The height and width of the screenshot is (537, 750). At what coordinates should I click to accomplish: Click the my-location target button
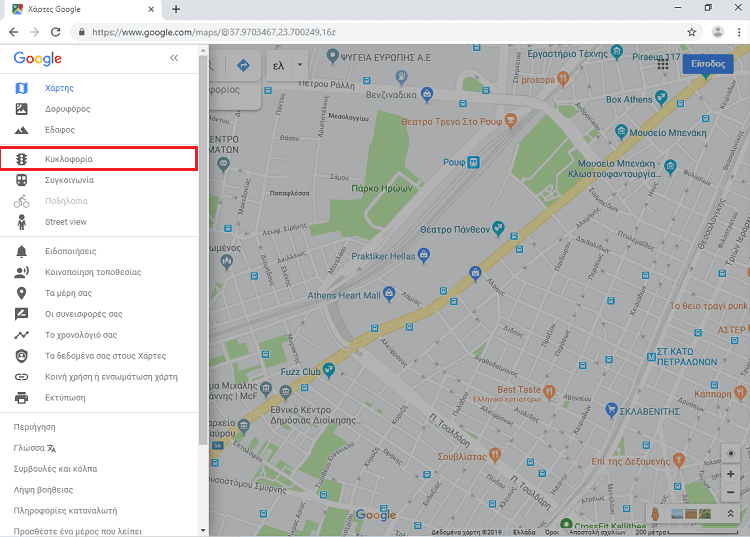pos(730,453)
